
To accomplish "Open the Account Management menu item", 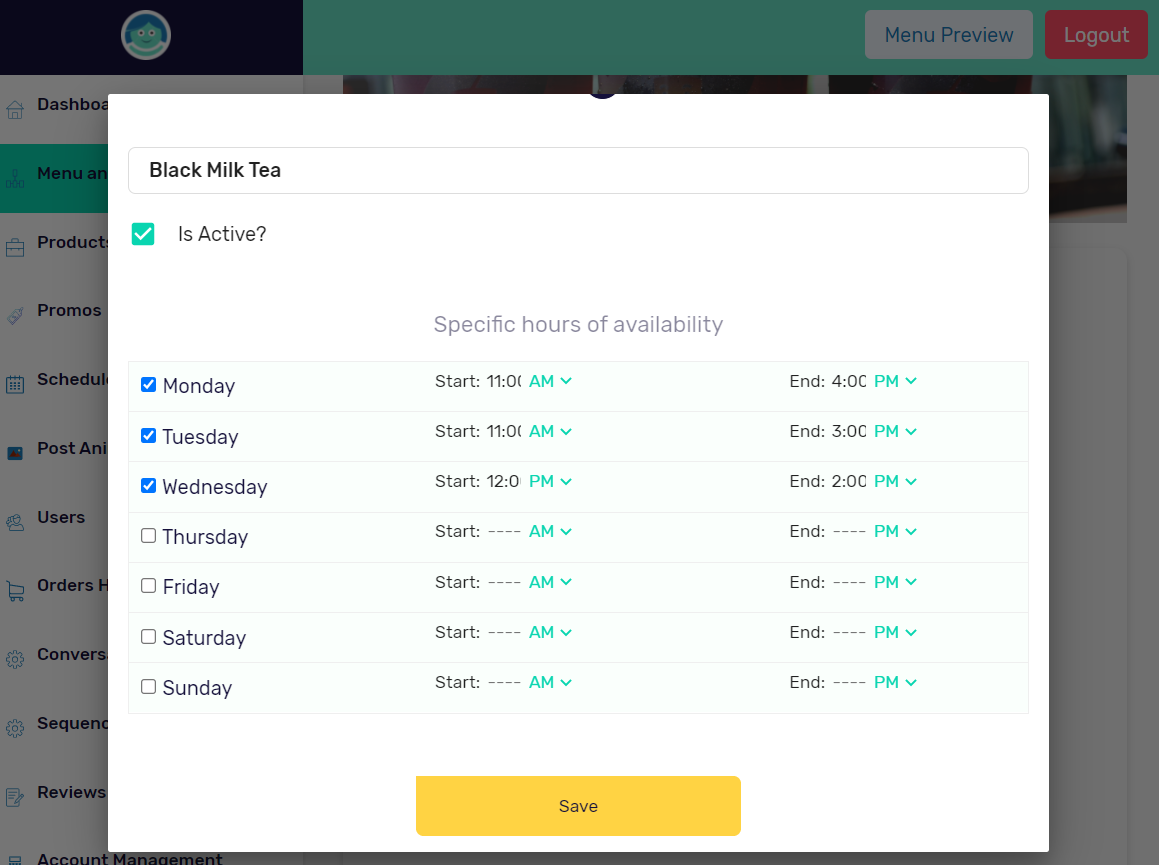I will click(x=129, y=857).
